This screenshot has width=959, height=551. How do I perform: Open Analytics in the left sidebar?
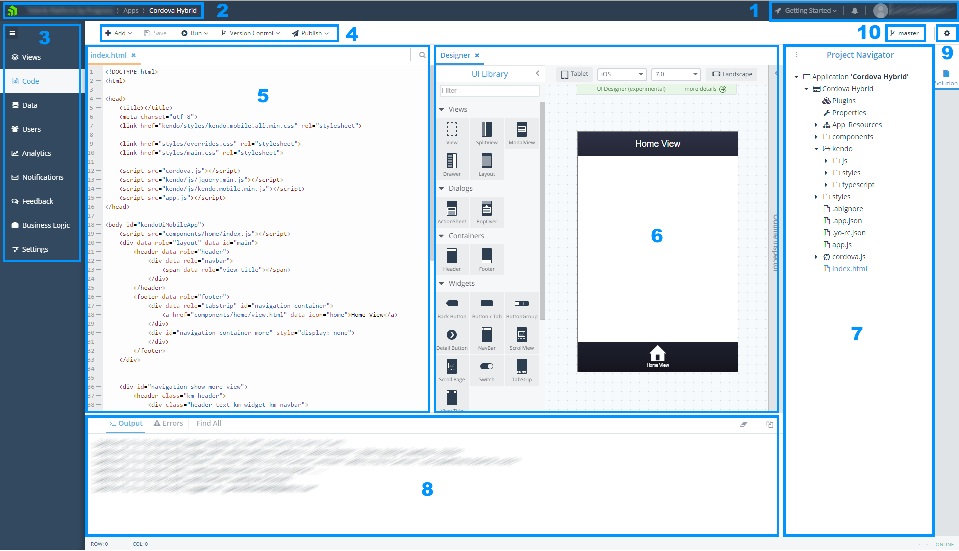click(x=42, y=153)
